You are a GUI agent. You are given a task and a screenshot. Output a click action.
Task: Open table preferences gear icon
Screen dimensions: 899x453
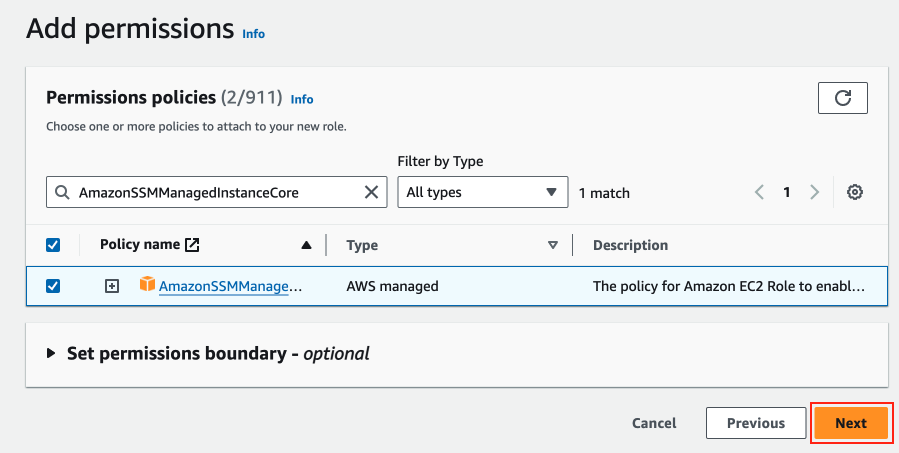click(855, 192)
